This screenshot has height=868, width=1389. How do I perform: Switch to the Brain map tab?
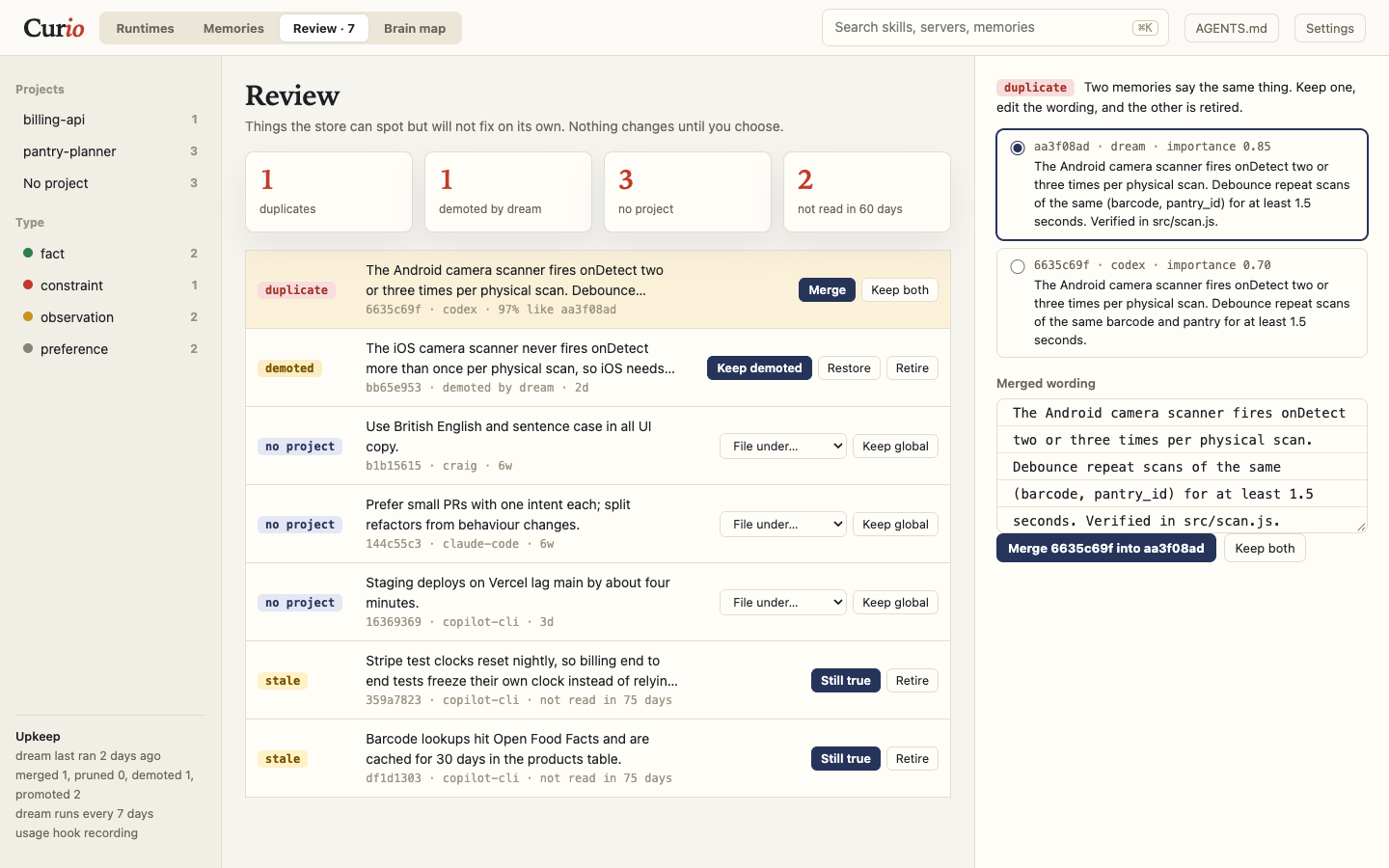point(415,28)
